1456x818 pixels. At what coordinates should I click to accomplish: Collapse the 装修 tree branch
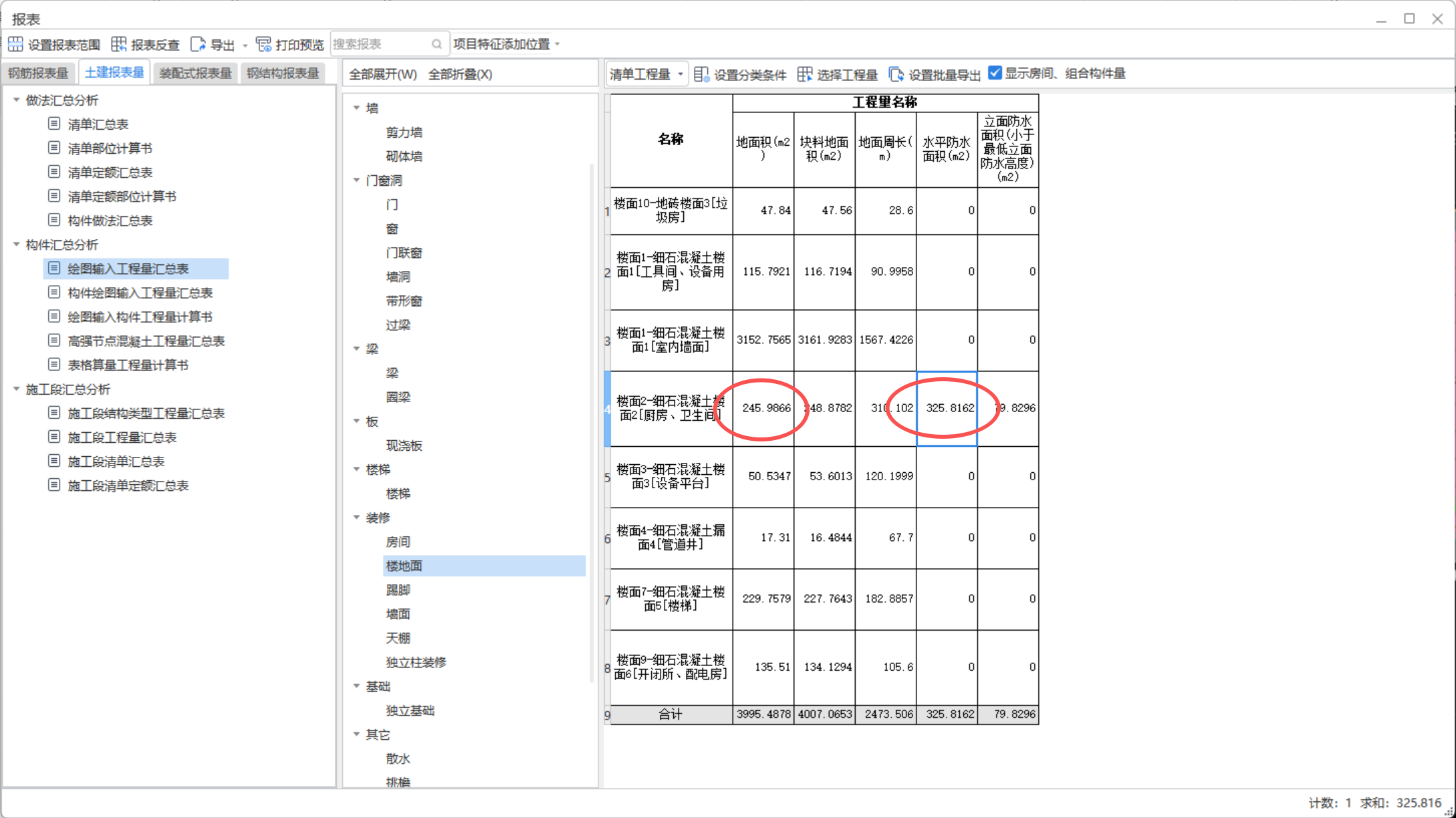(x=356, y=517)
